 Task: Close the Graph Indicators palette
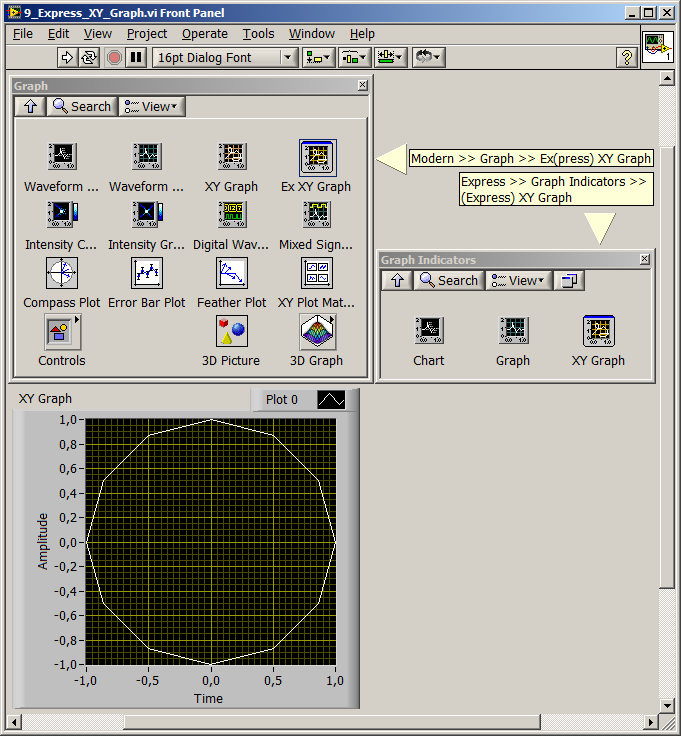pos(645,259)
